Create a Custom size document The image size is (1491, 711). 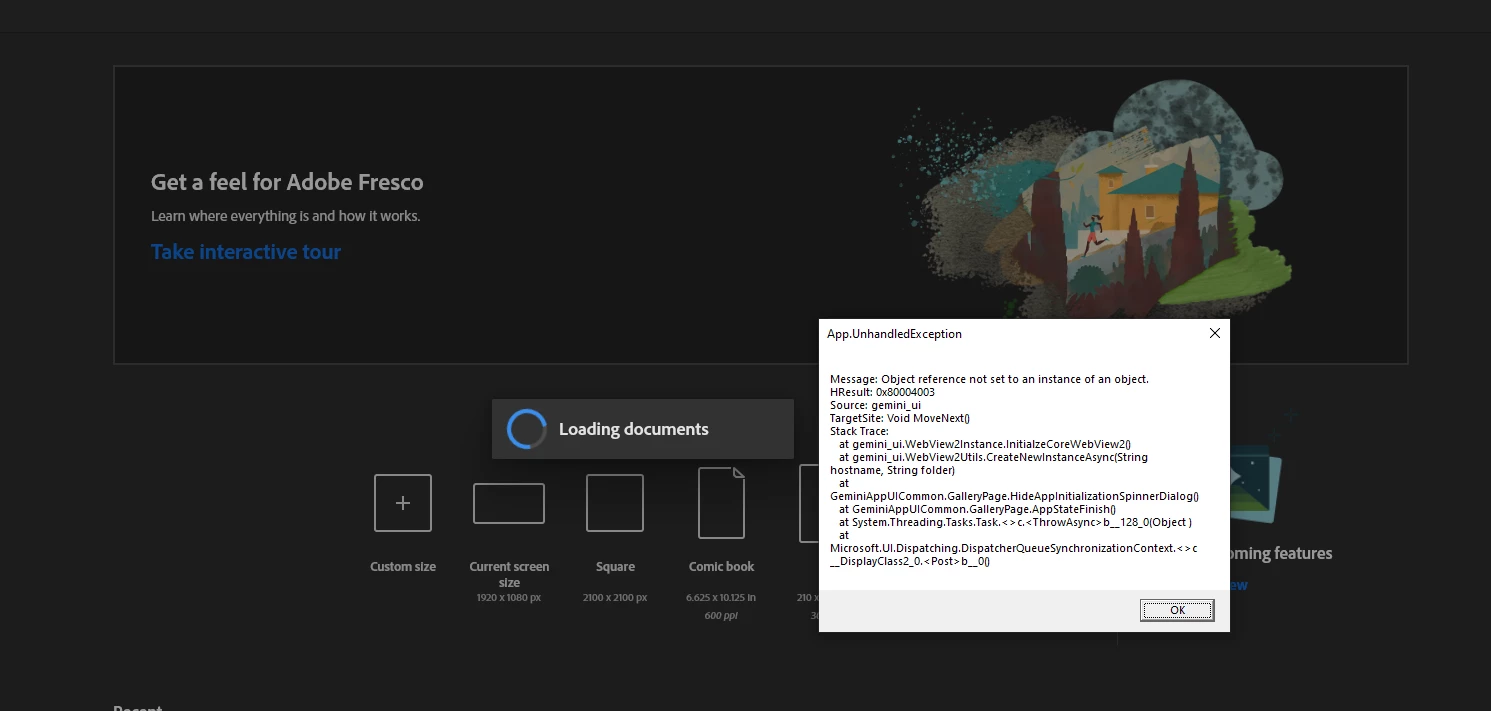point(403,503)
